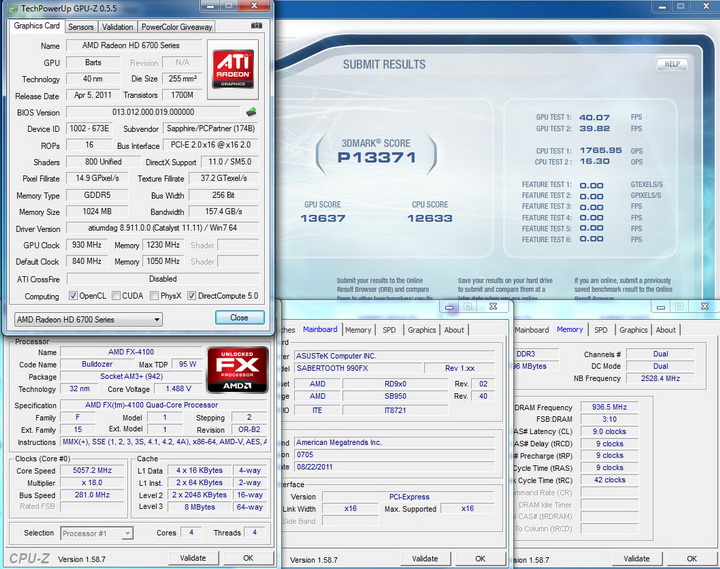Select Mainboard tab in middle CPU-Z window

(x=320, y=329)
